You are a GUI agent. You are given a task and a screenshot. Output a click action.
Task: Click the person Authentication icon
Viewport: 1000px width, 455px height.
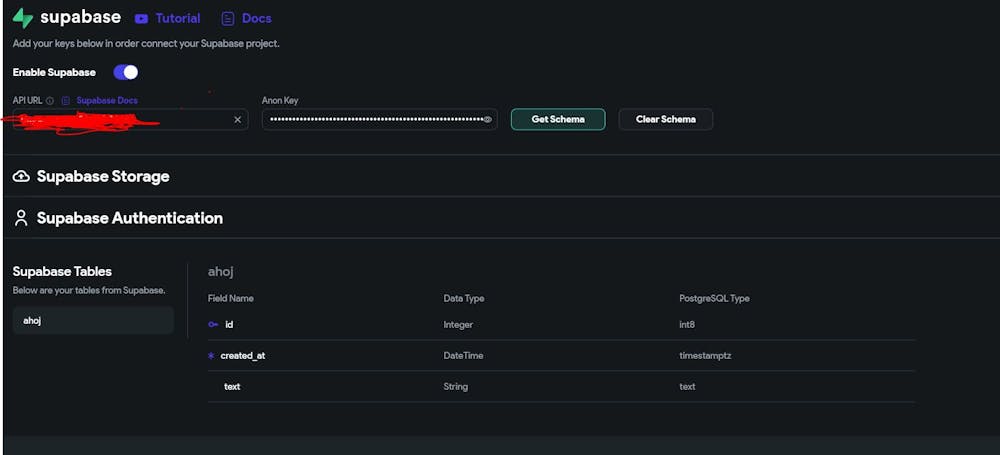pyautogui.click(x=21, y=218)
